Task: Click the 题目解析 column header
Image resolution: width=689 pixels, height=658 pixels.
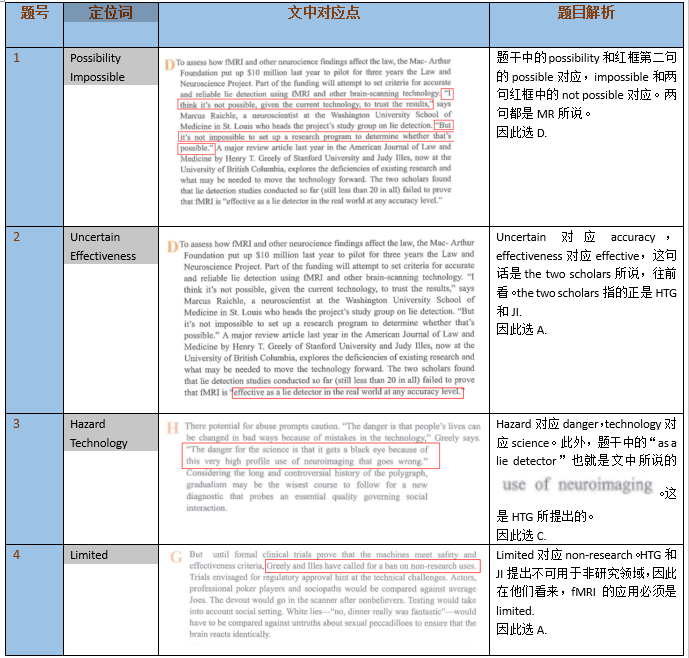Action: (x=586, y=14)
